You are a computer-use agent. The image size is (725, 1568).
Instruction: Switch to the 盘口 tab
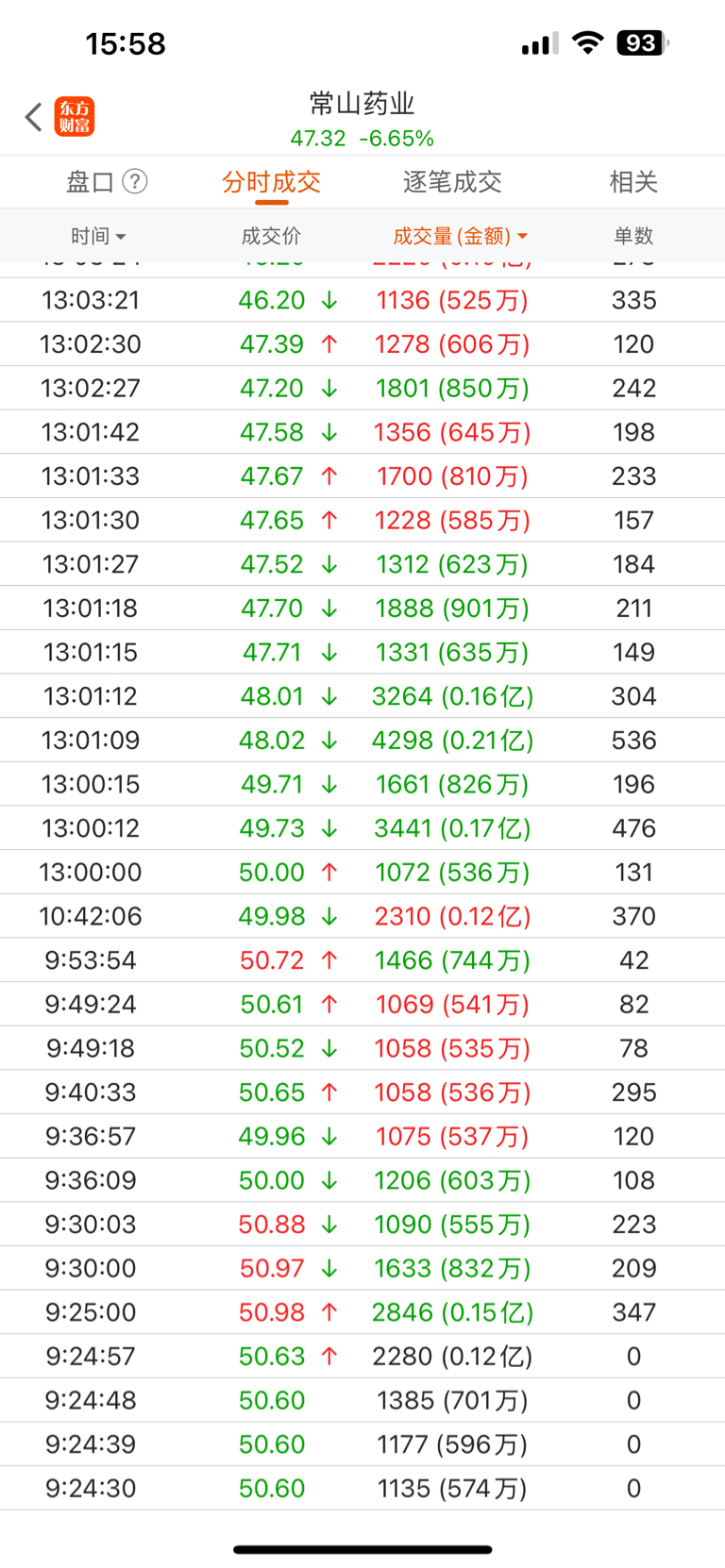coord(91,181)
